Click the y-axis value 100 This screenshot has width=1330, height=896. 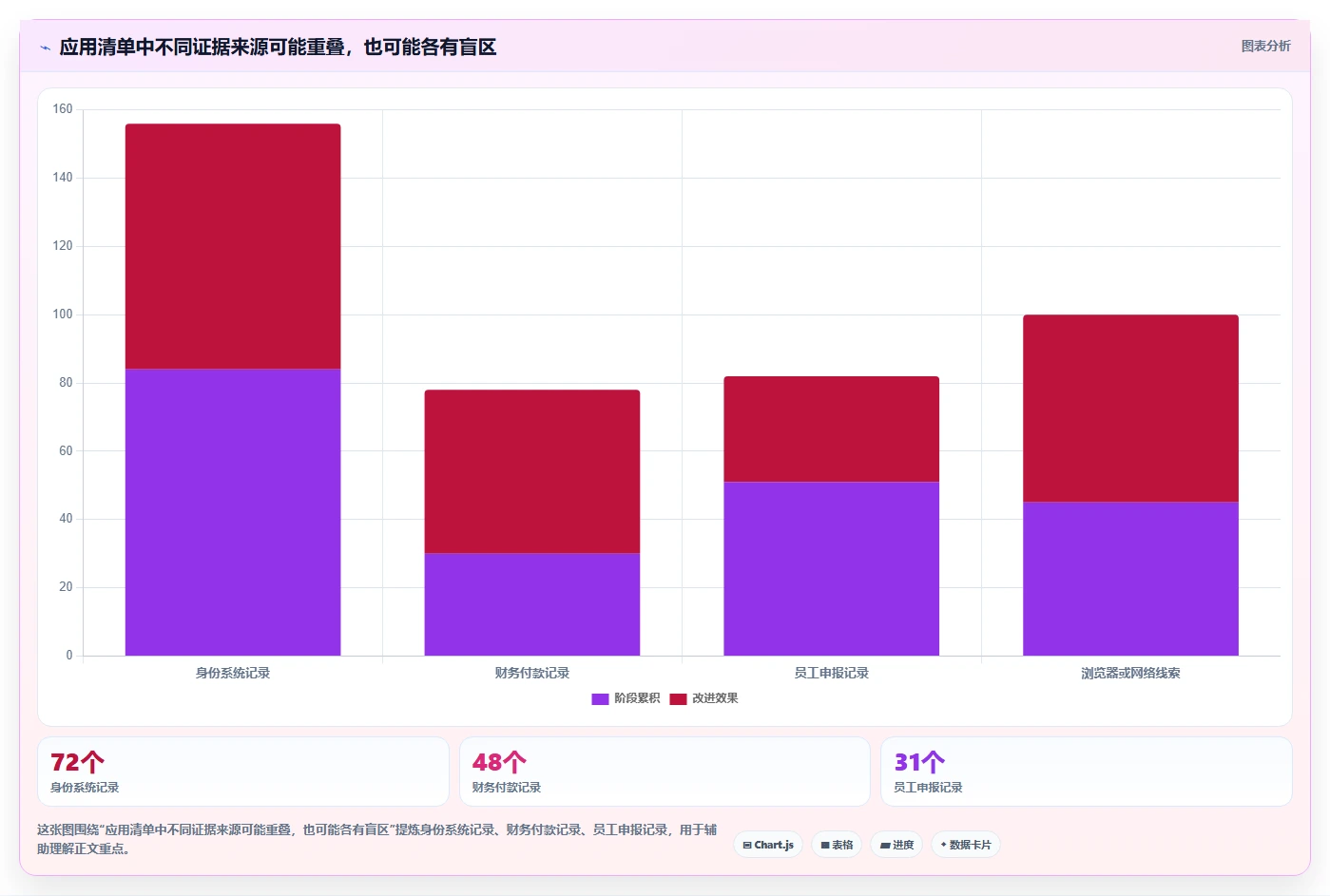pyautogui.click(x=63, y=315)
